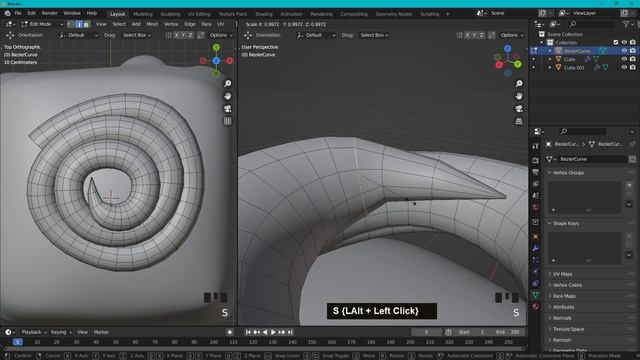Open the Scene properties tab icon
Screen dimensions: 640x360
(536, 196)
